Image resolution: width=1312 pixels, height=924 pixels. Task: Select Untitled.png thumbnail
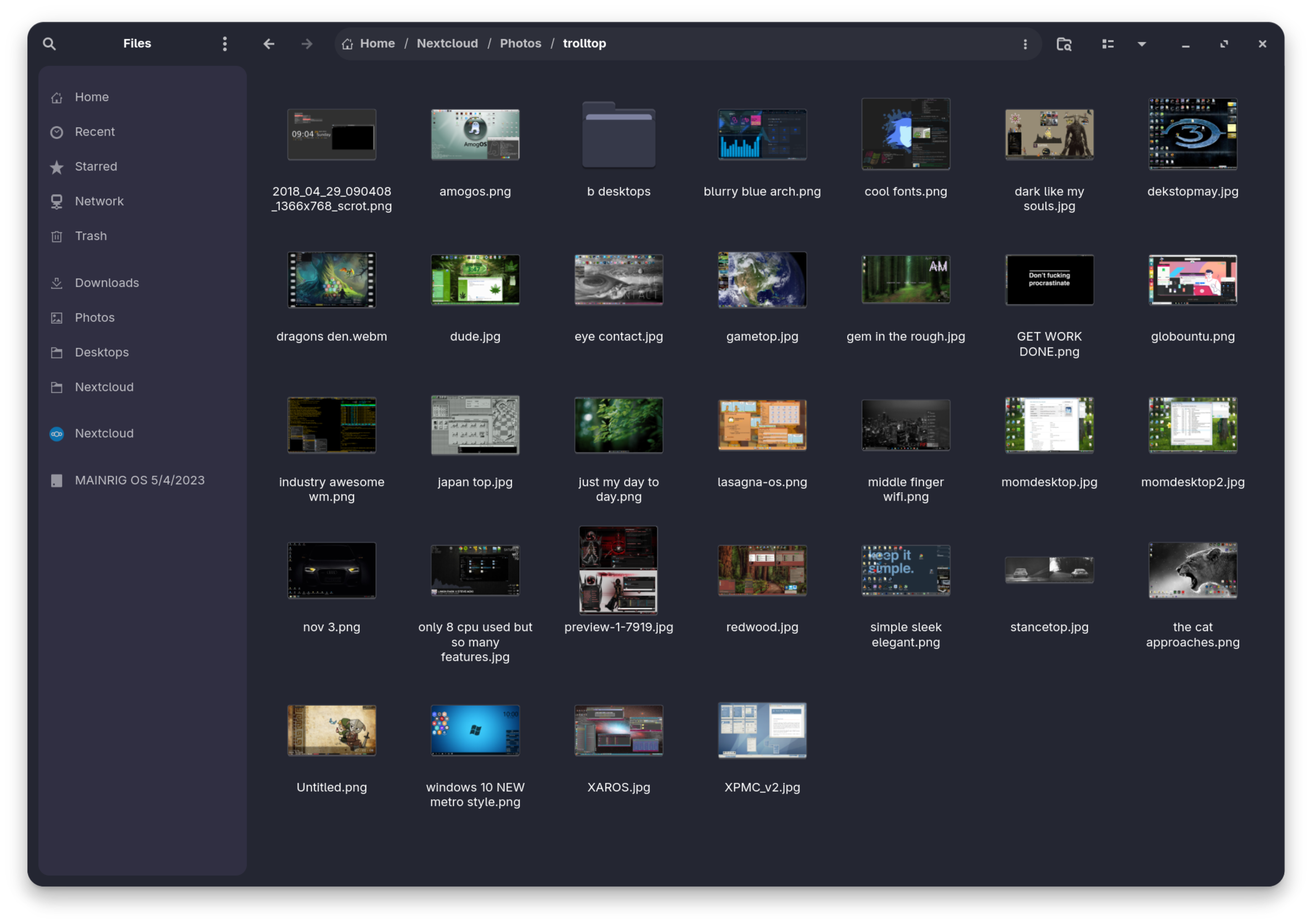[331, 731]
